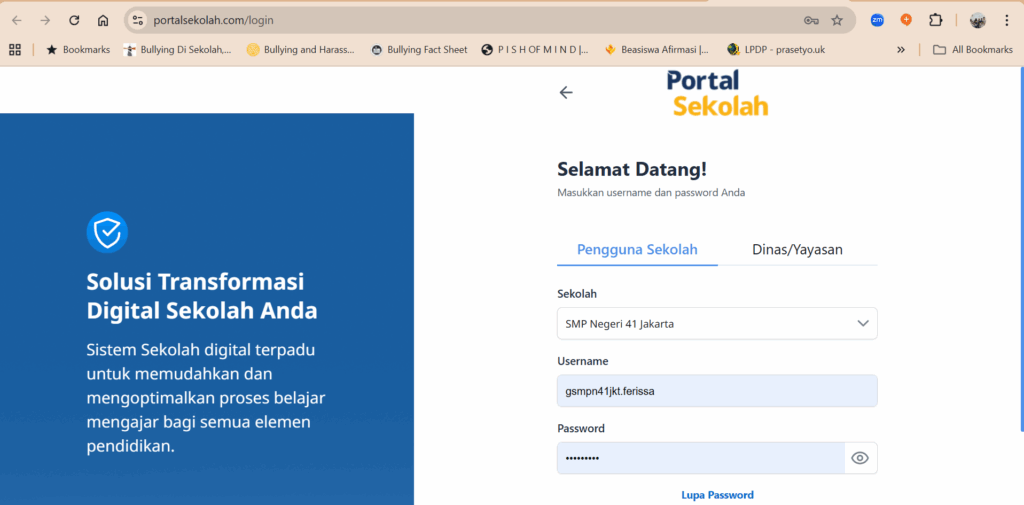Switch to the Dinas/Yayasan tab

[797, 250]
